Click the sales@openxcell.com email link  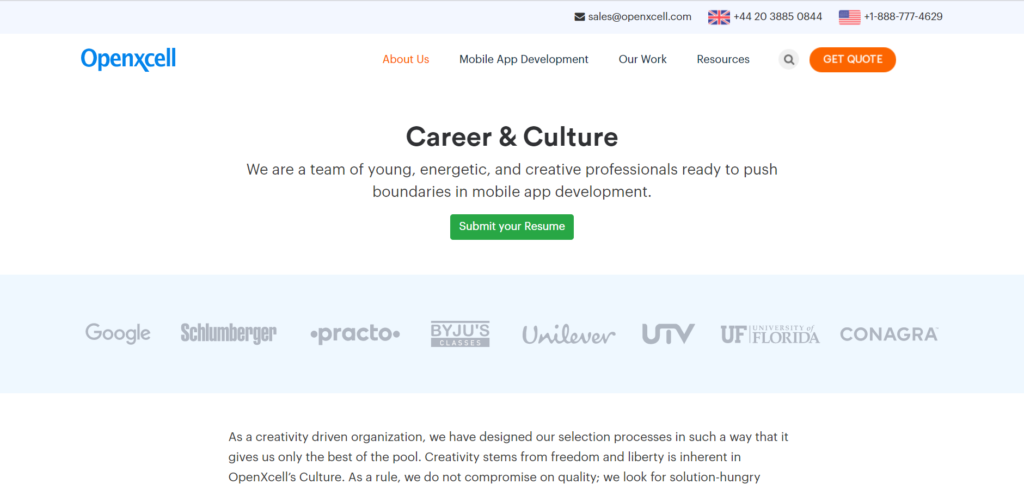[x=639, y=17]
